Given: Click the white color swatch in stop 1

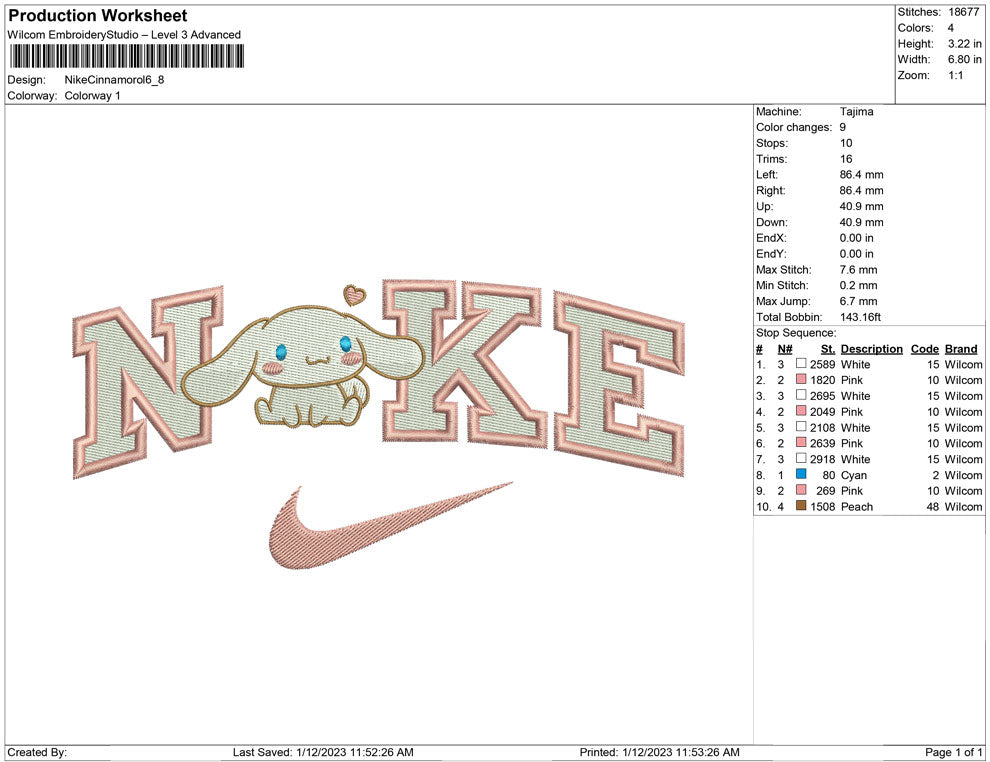Looking at the screenshot, I should pyautogui.click(x=801, y=364).
